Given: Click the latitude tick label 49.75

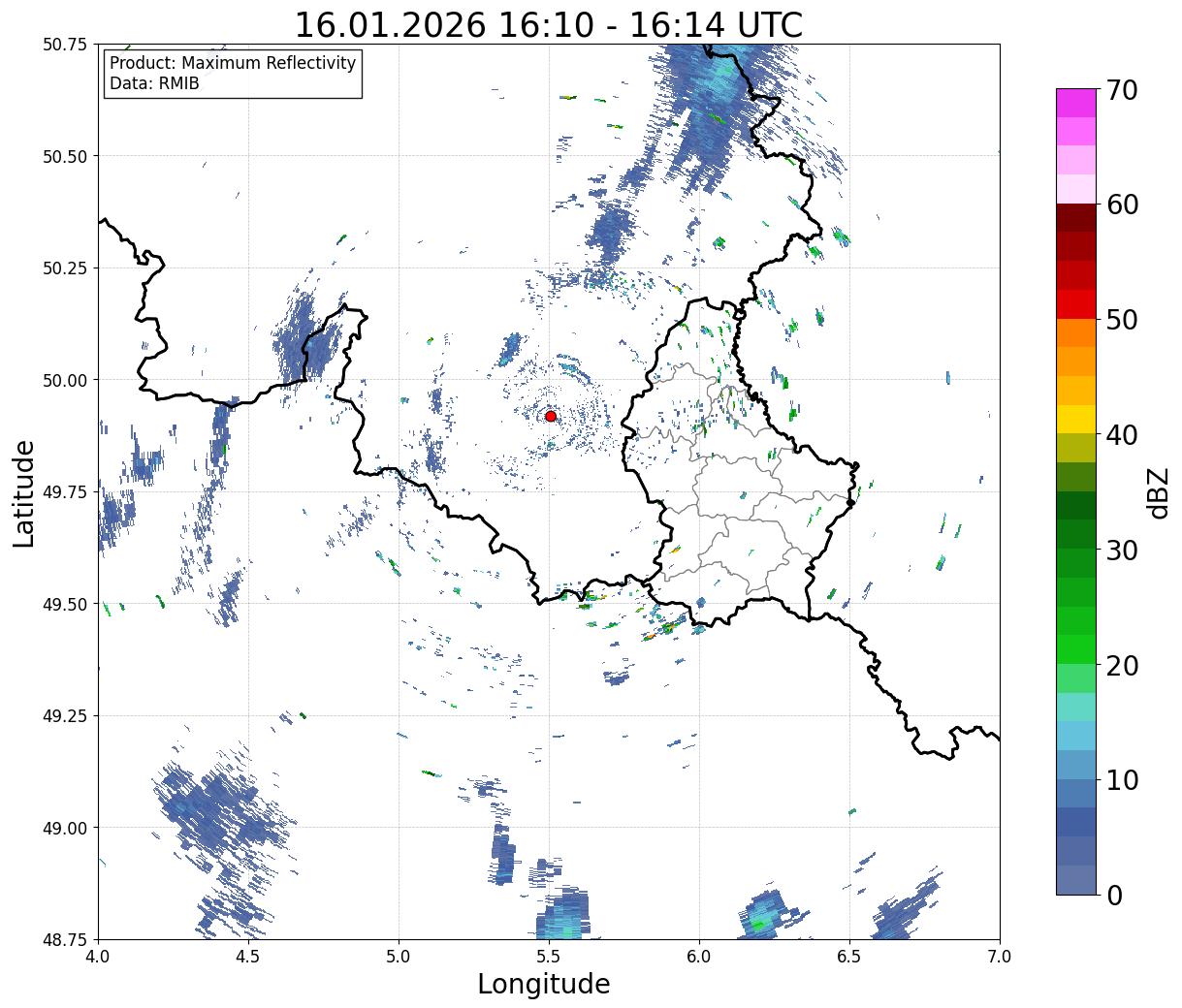Looking at the screenshot, I should 65,492.
